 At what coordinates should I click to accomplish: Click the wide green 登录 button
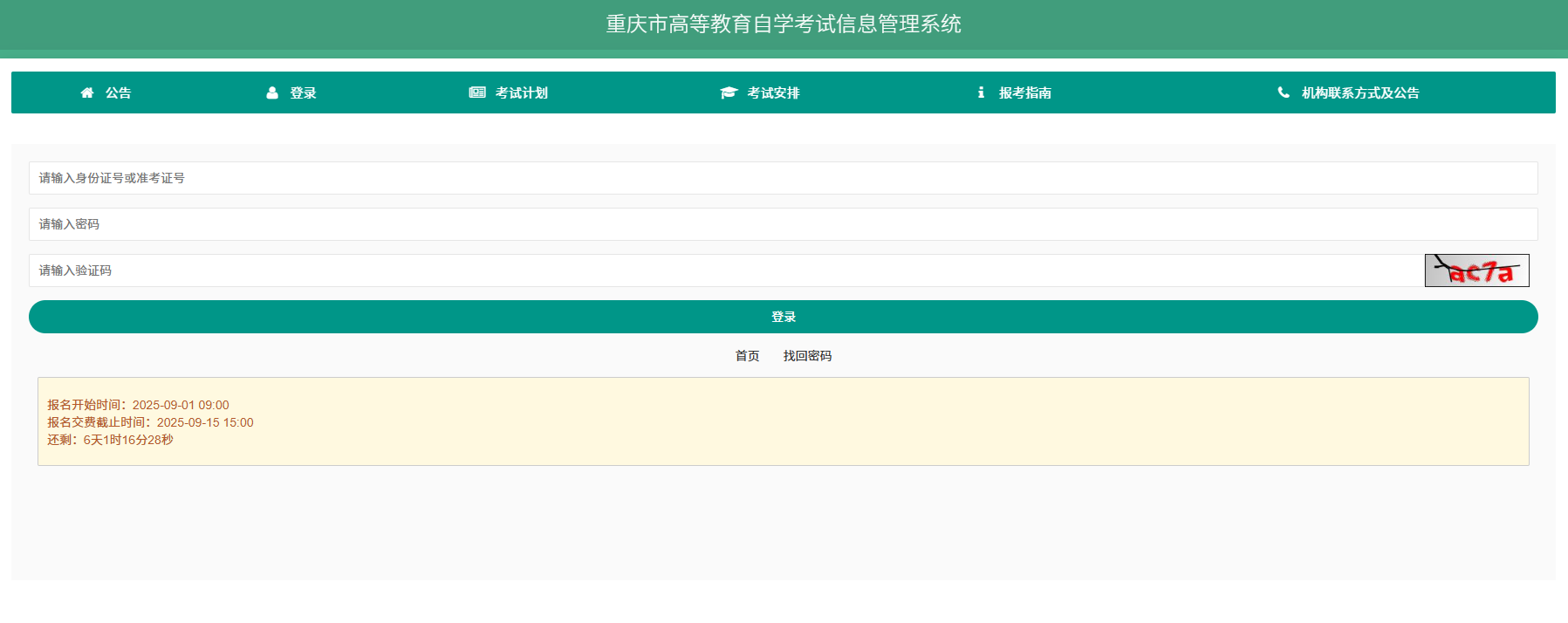point(784,317)
